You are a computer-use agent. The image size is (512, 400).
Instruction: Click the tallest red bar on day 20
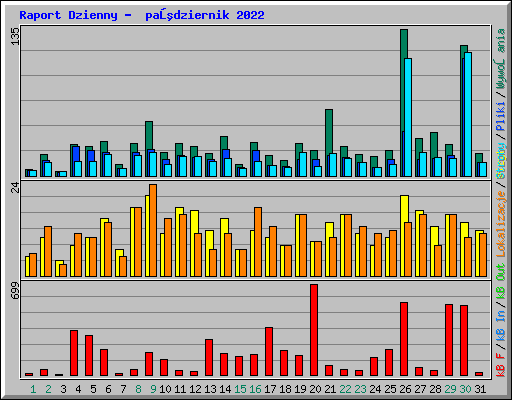(314, 330)
